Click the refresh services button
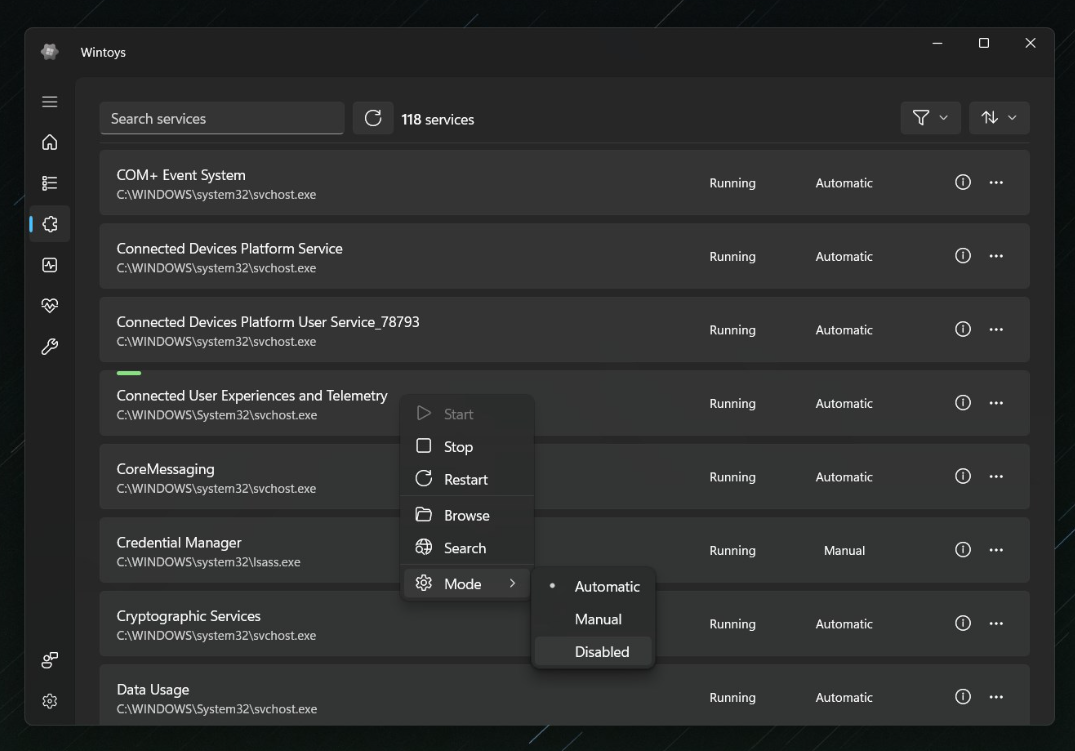This screenshot has width=1075, height=751. (373, 119)
